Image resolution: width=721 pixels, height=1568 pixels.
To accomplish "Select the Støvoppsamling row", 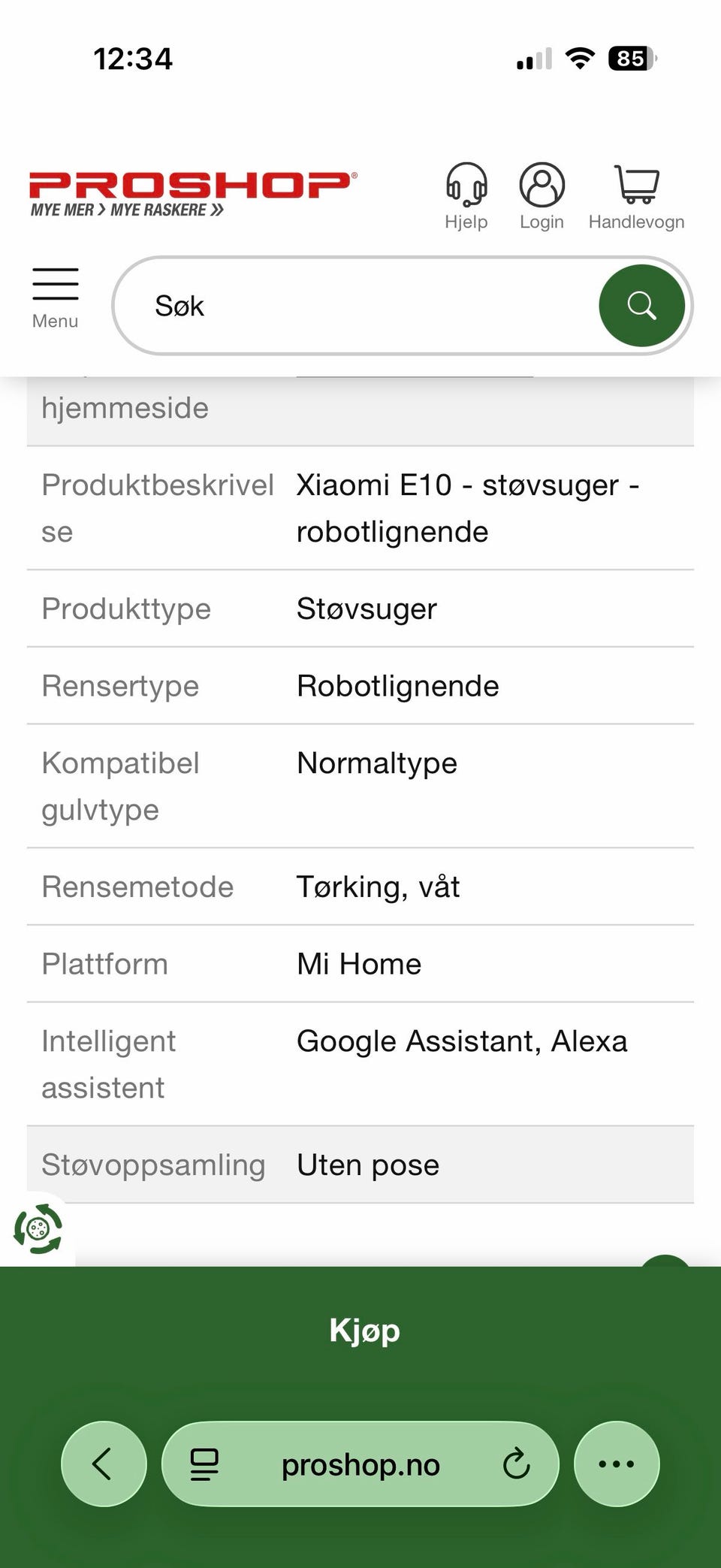I will click(x=360, y=1165).
